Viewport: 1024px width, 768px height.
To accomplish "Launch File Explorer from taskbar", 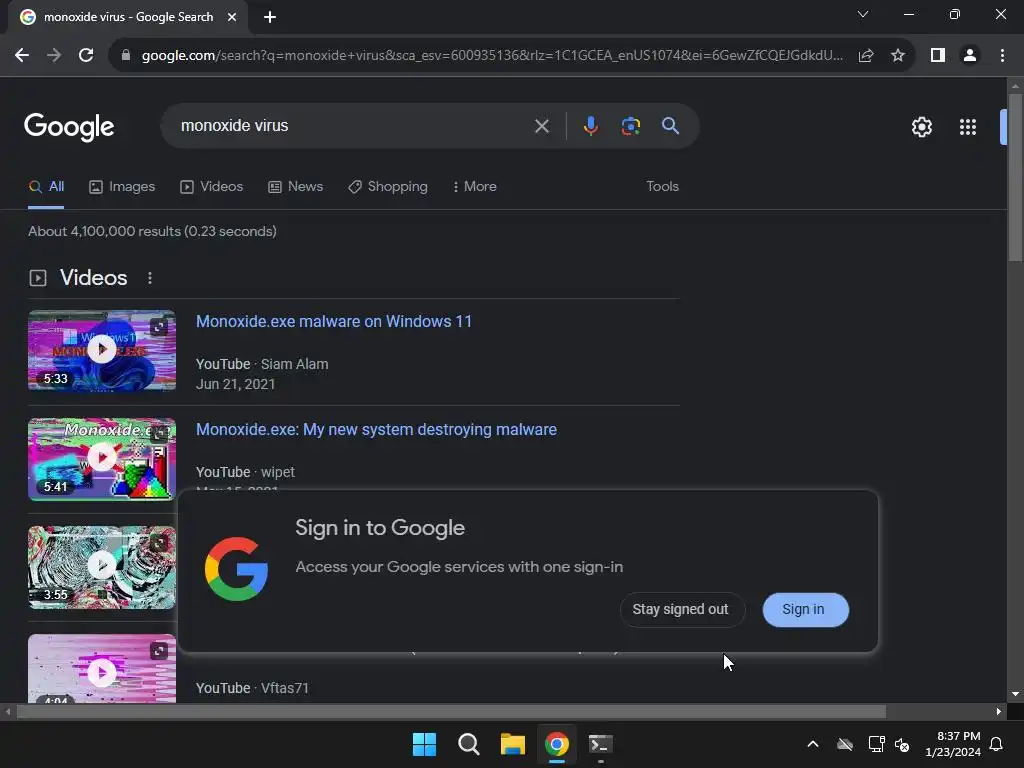I will tap(513, 744).
